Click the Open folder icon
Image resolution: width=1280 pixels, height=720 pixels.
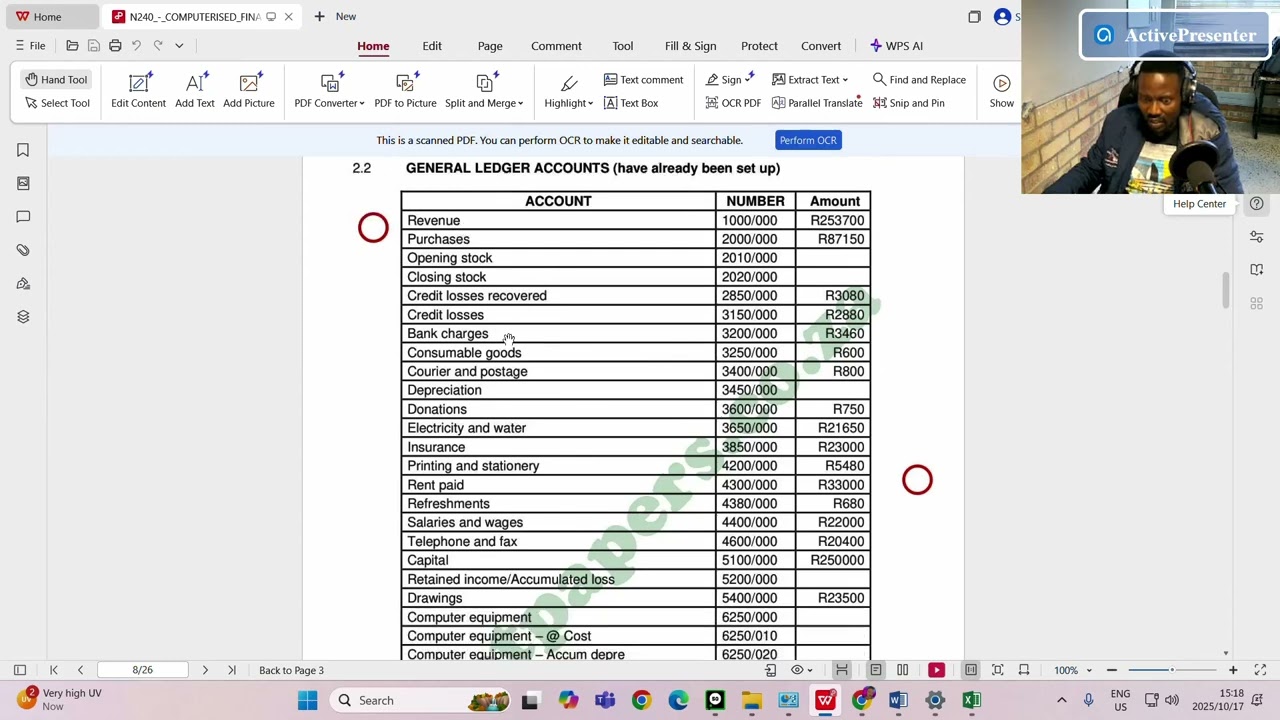pos(72,46)
